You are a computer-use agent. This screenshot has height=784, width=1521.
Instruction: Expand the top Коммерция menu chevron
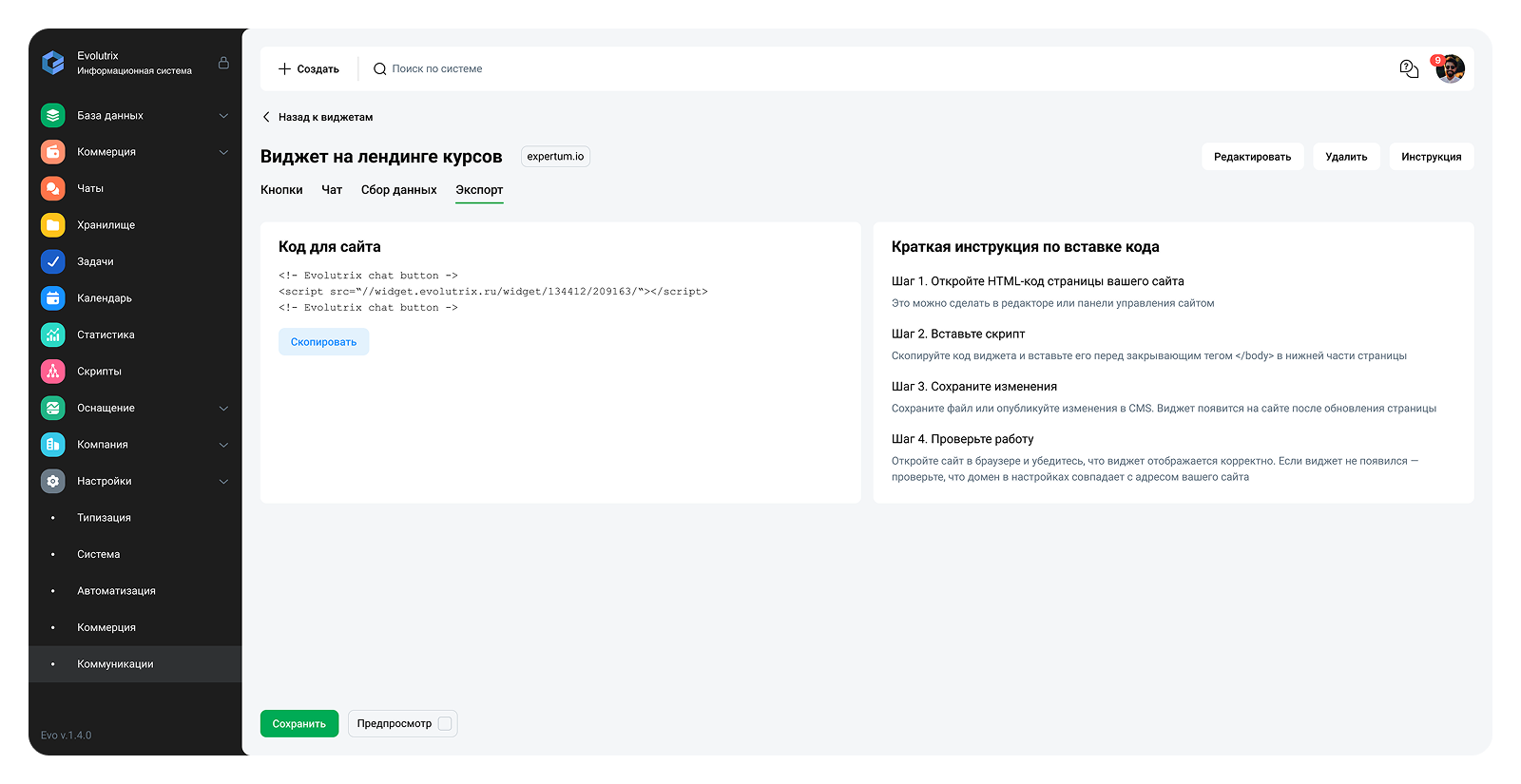coord(223,152)
